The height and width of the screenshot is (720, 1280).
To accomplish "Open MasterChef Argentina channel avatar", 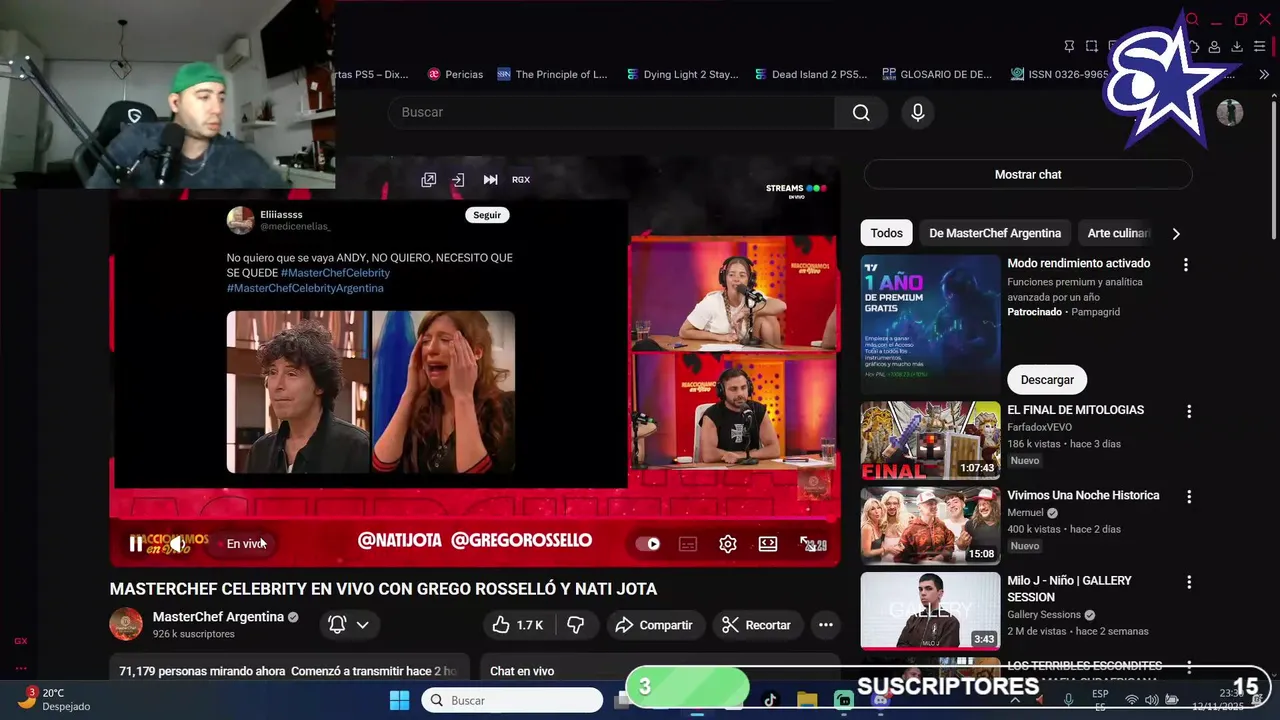I will (x=126, y=624).
